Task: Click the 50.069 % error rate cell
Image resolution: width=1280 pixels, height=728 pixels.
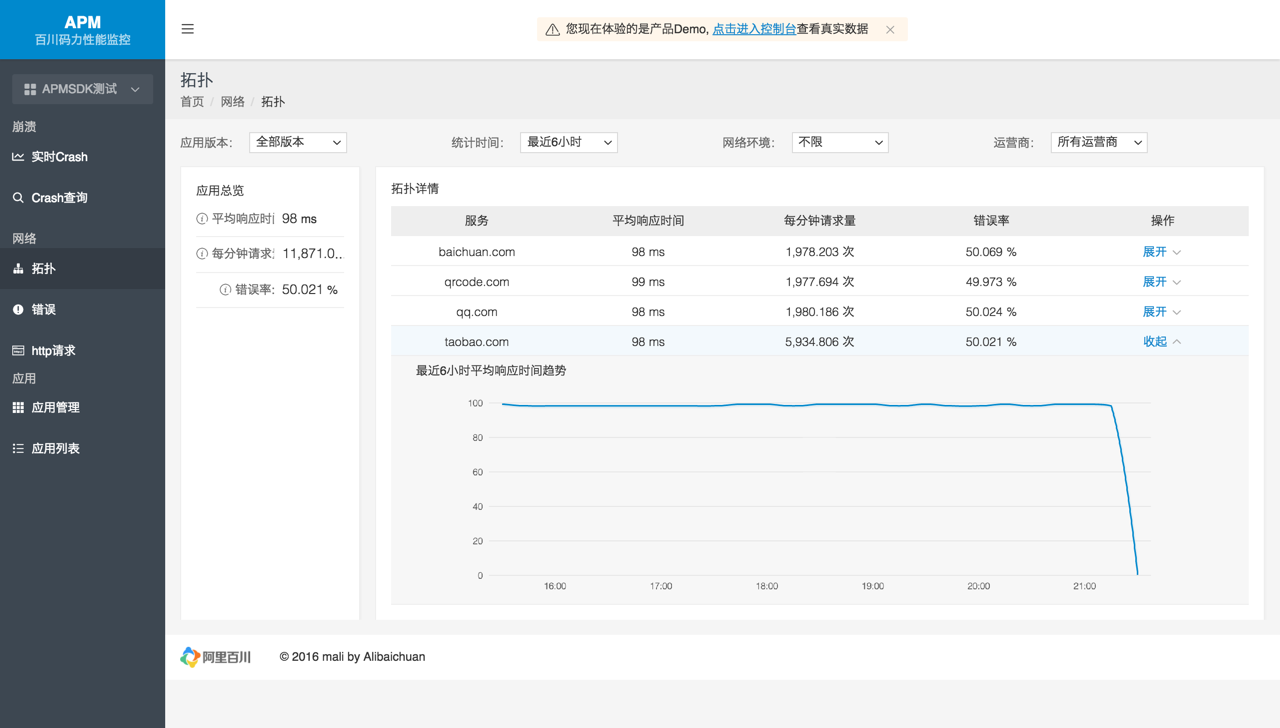Action: coord(991,252)
